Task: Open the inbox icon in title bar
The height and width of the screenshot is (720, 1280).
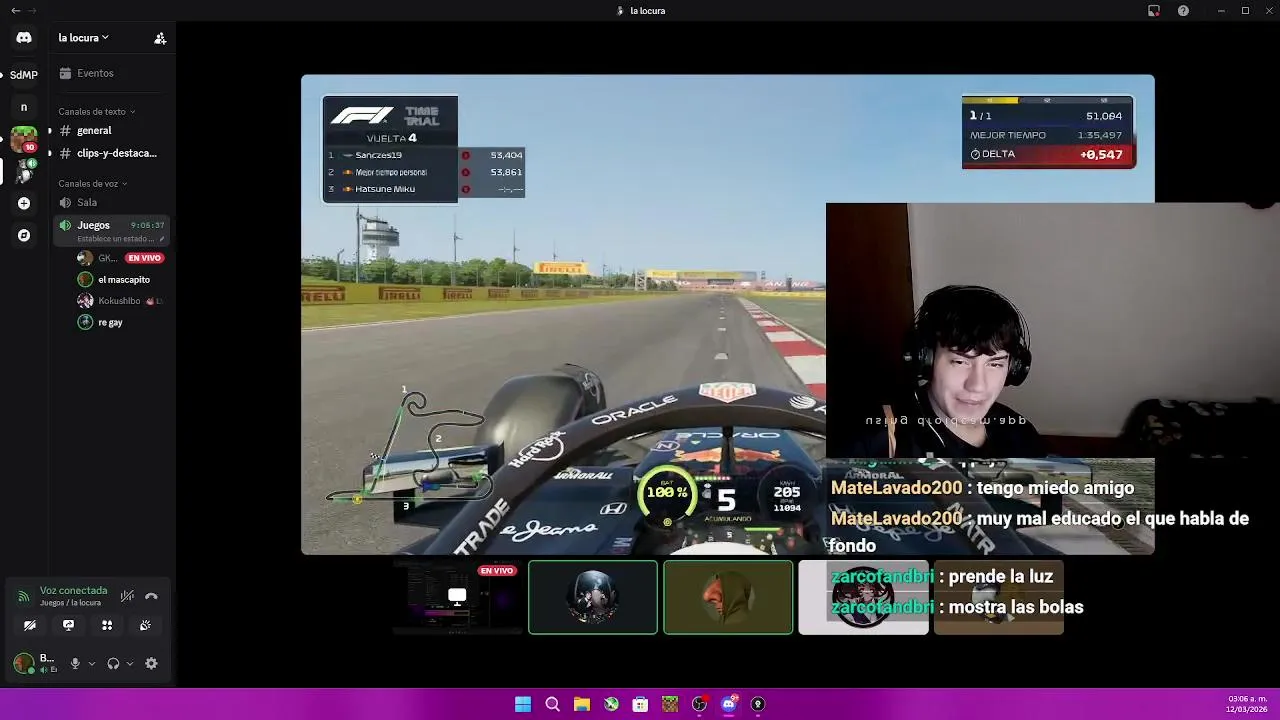Action: 1154,11
